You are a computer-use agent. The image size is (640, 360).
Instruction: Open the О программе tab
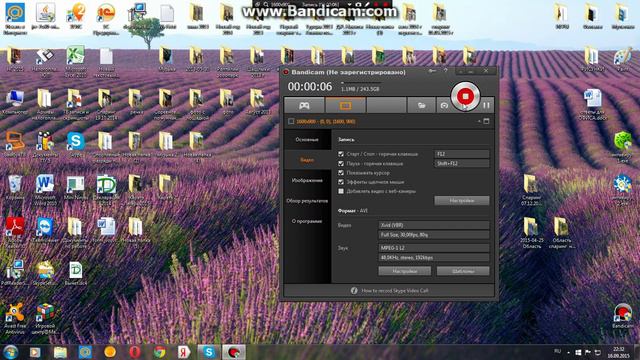coord(307,221)
